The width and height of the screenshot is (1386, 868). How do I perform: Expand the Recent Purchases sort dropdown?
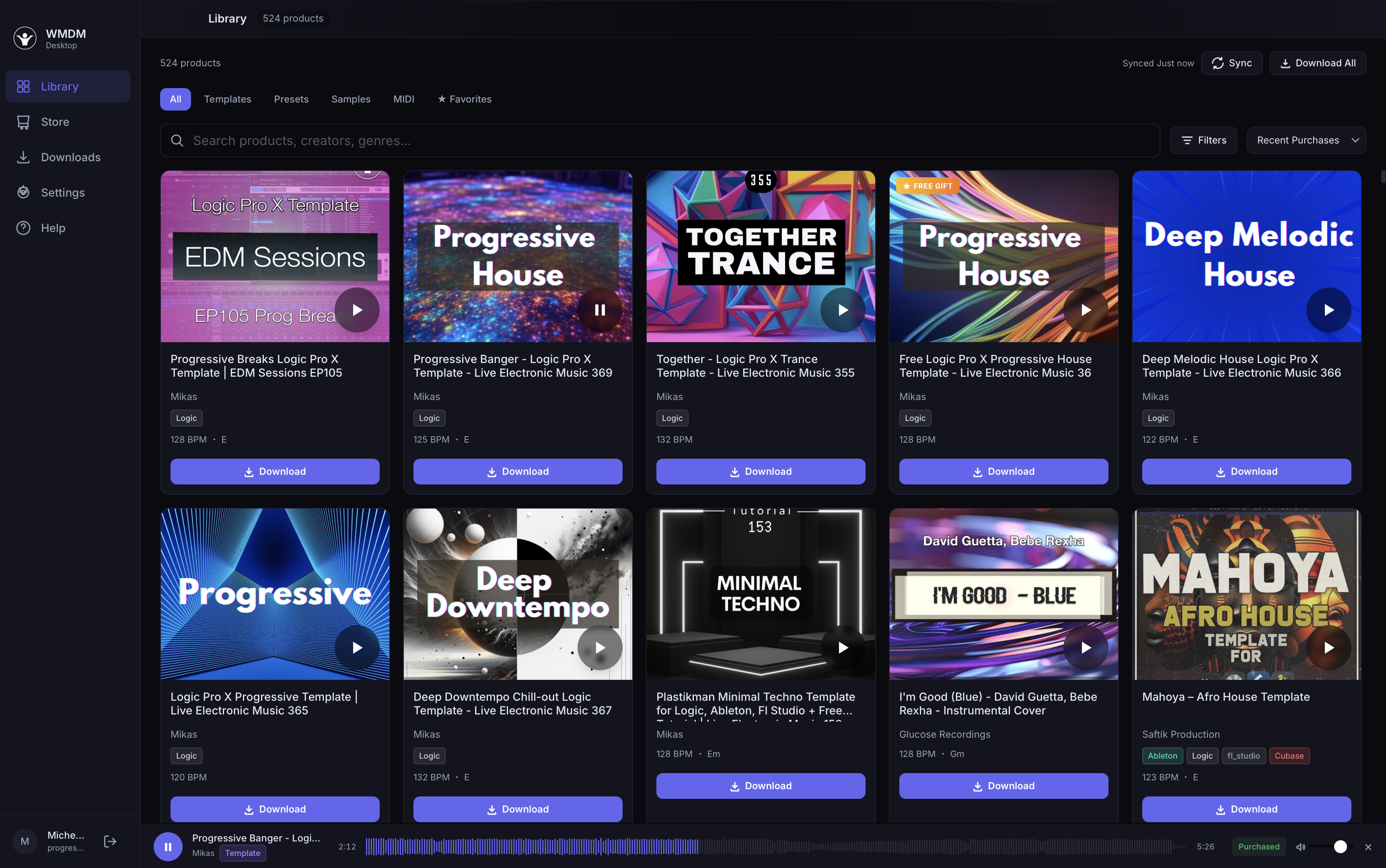[x=1306, y=141]
